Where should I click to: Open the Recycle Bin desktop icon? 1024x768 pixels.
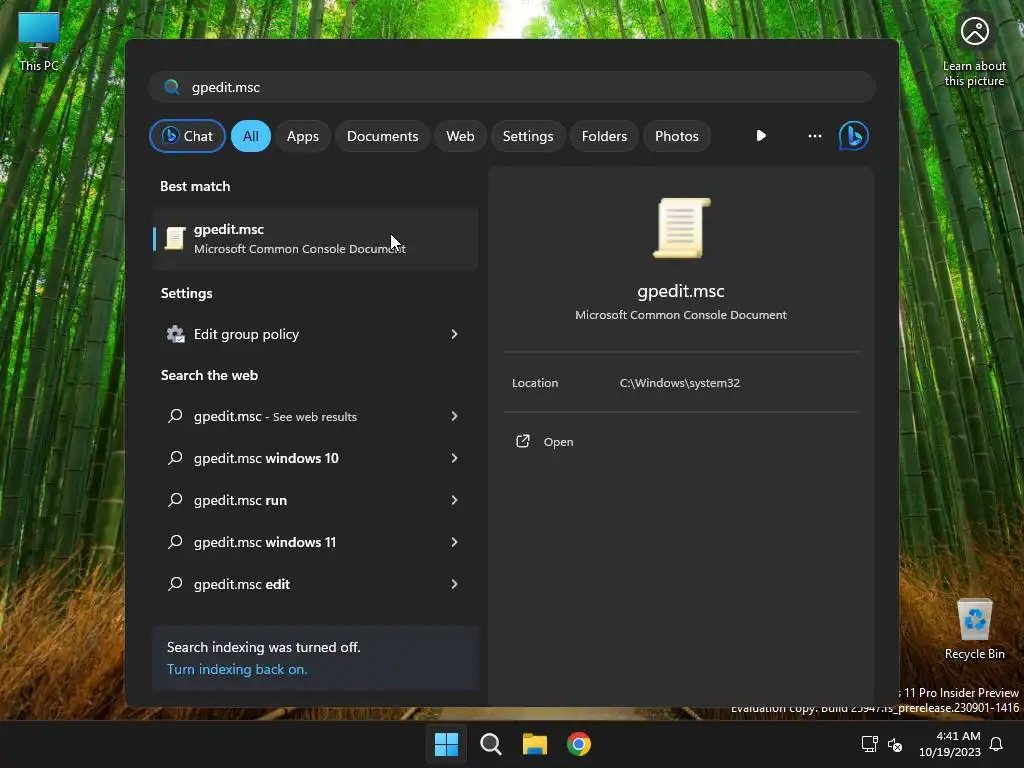coord(974,629)
